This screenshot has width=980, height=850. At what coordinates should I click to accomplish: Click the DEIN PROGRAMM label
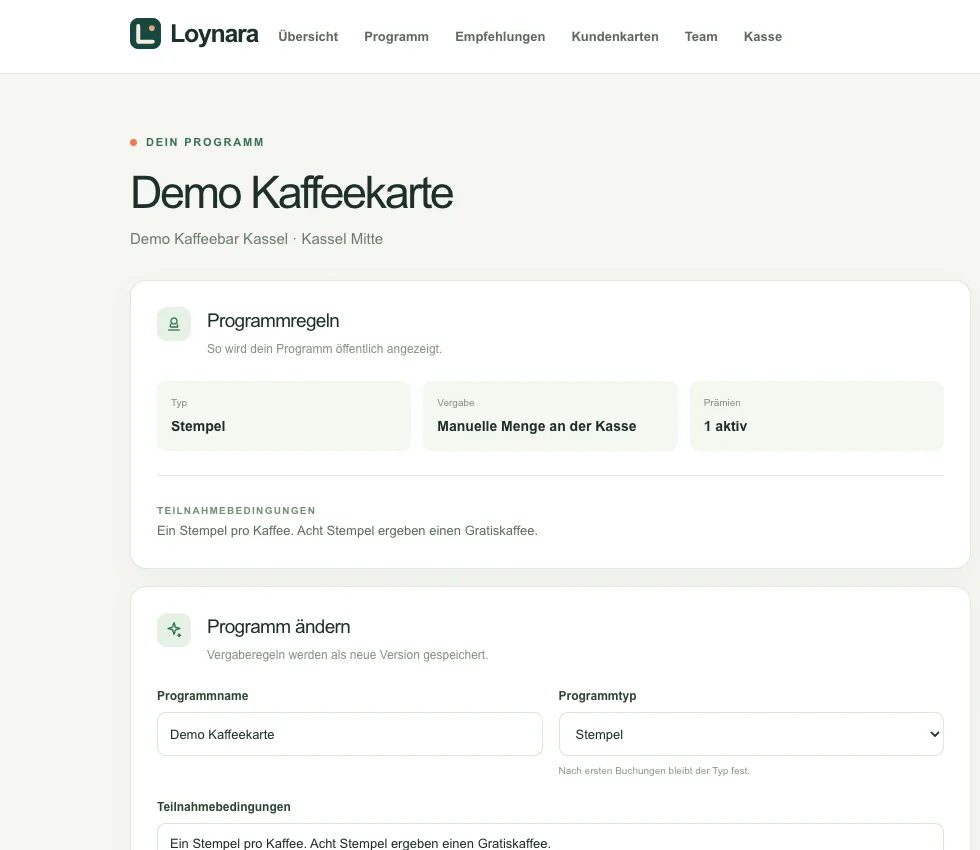(x=204, y=142)
